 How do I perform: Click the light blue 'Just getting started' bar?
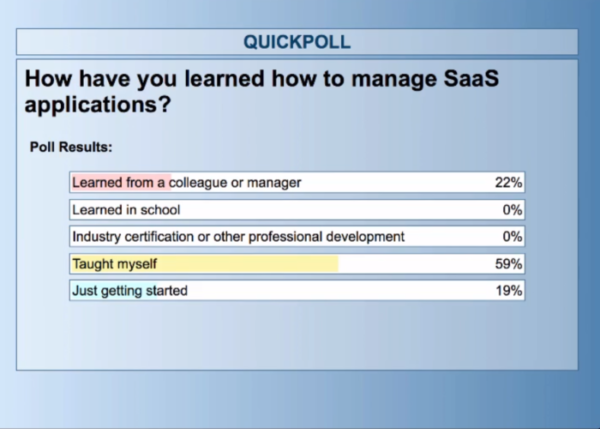point(114,290)
